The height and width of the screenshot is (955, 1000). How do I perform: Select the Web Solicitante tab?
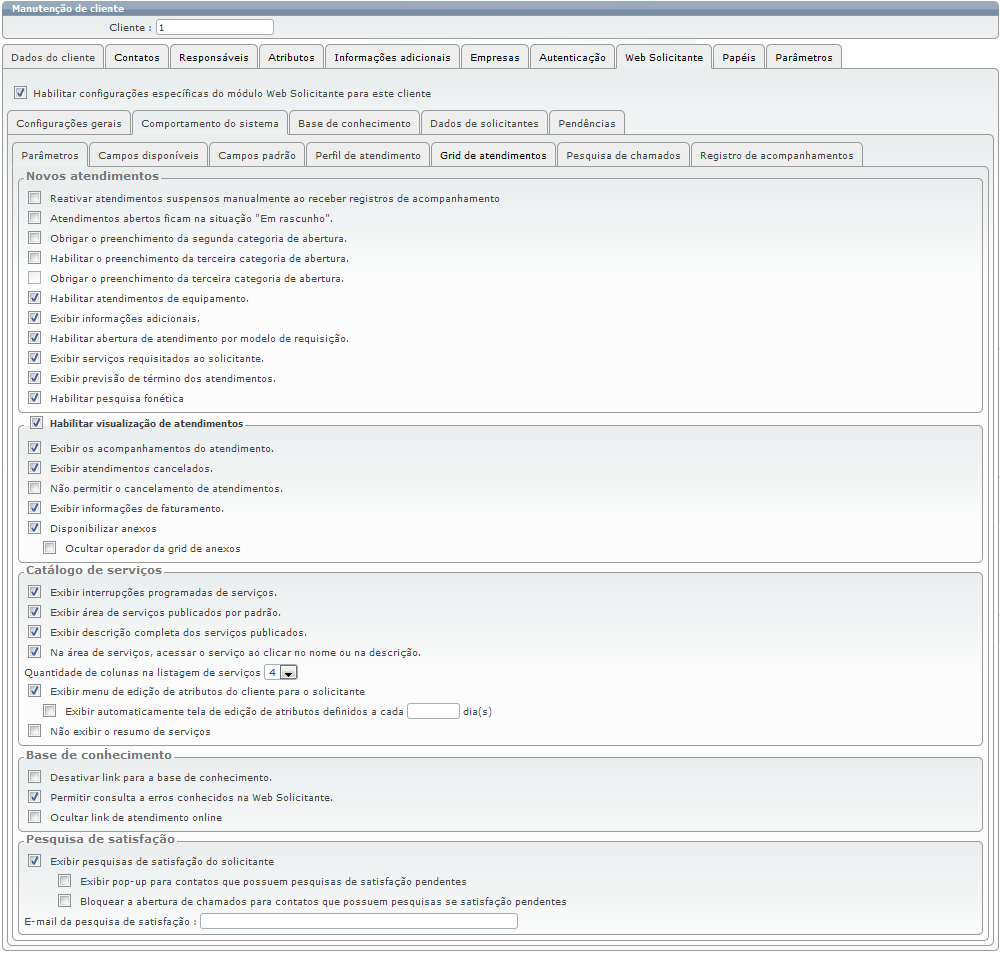pyautogui.click(x=664, y=57)
